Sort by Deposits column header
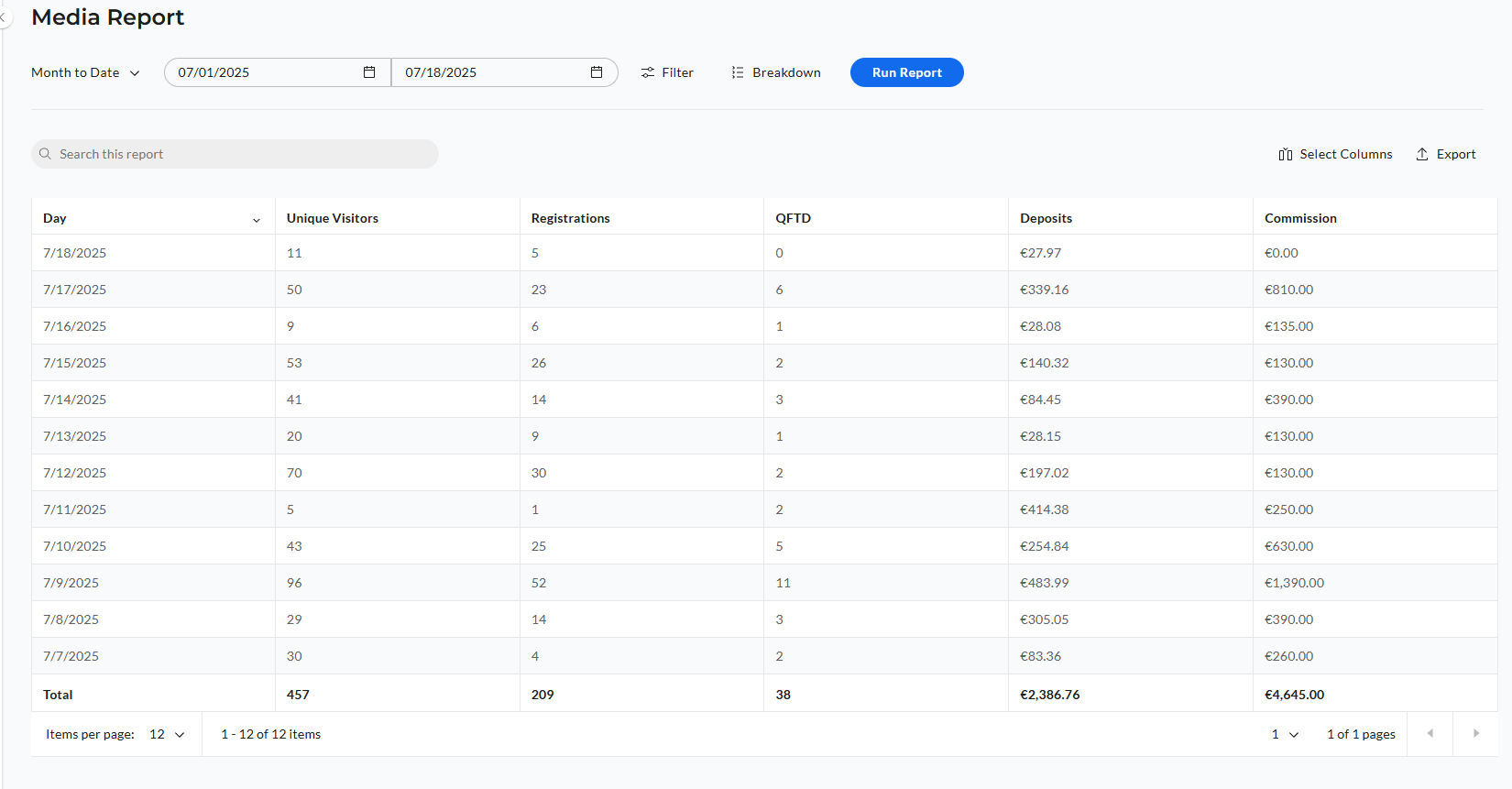Image resolution: width=1512 pixels, height=789 pixels. [1046, 218]
